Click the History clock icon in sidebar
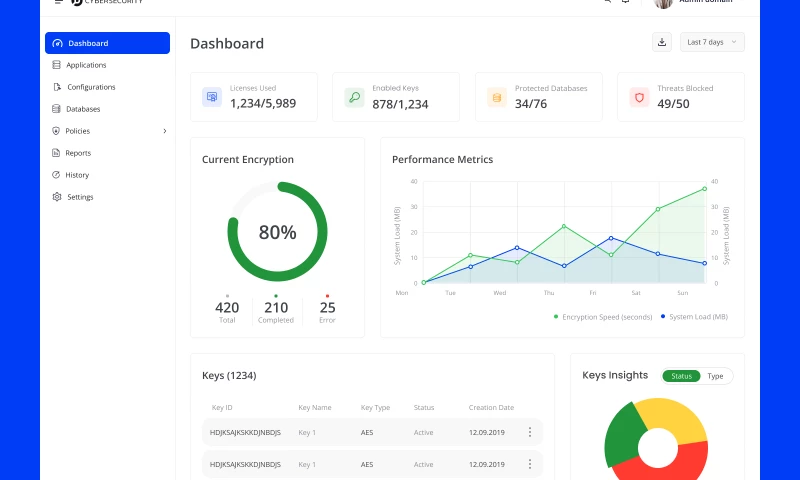Viewport: 800px width, 480px height. coord(57,175)
